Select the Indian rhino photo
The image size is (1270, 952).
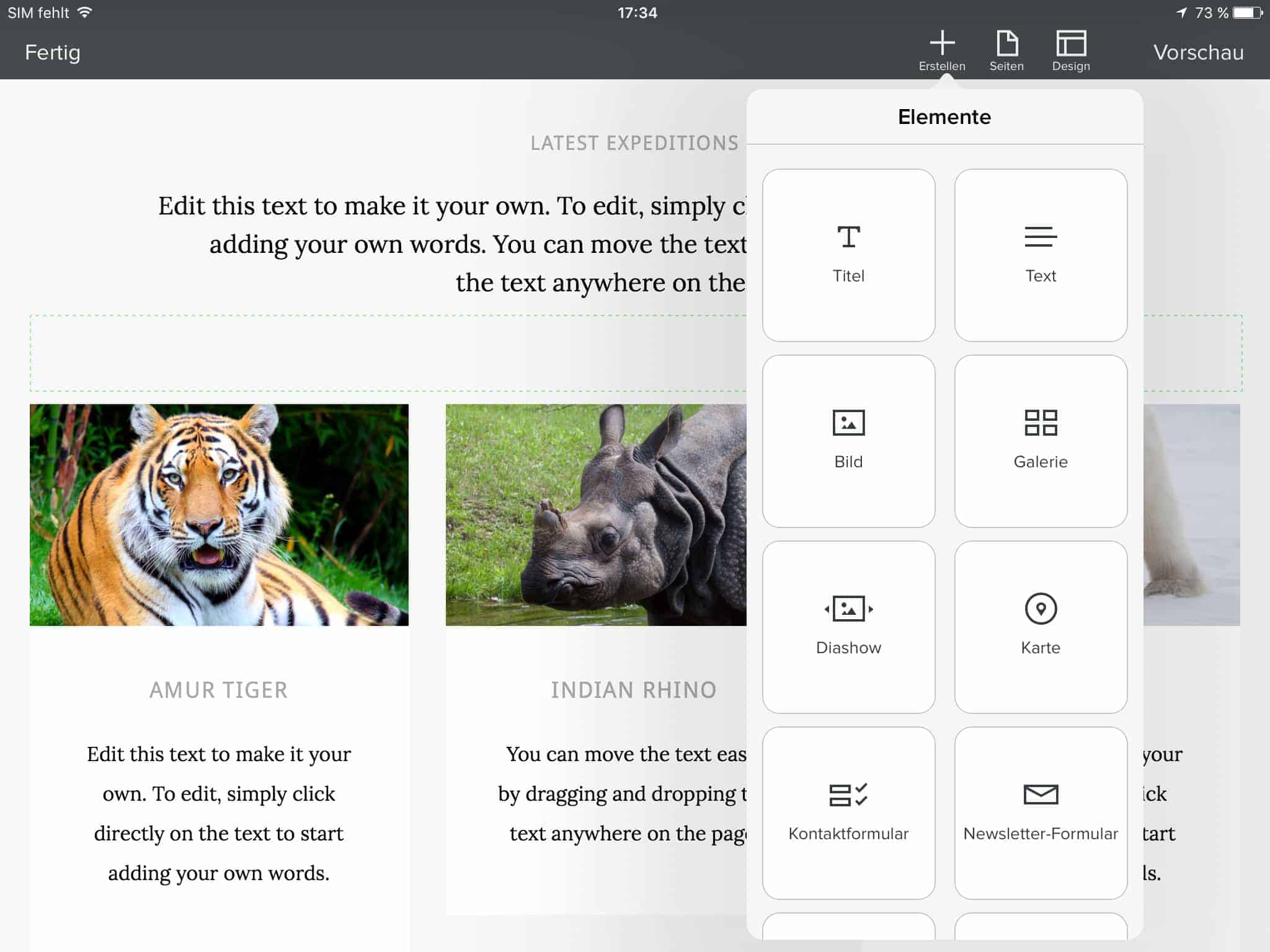click(596, 514)
